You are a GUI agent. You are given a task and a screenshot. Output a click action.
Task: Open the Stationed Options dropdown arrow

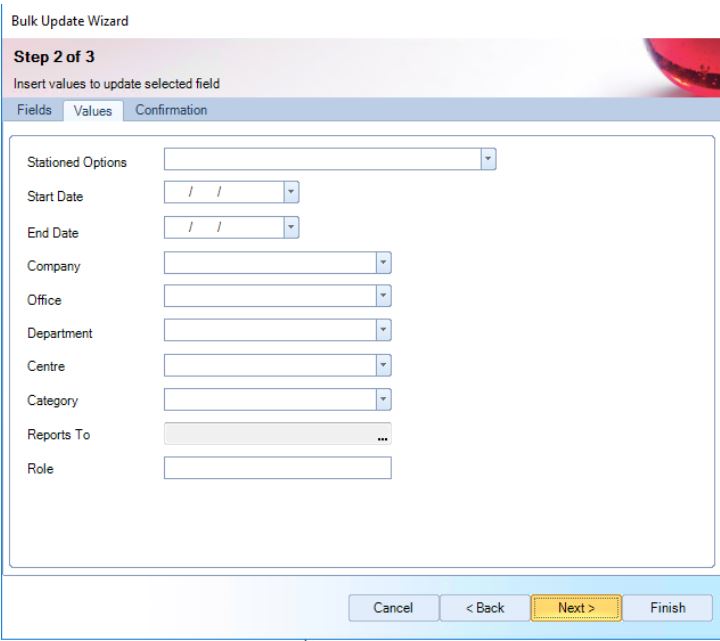tap(488, 159)
